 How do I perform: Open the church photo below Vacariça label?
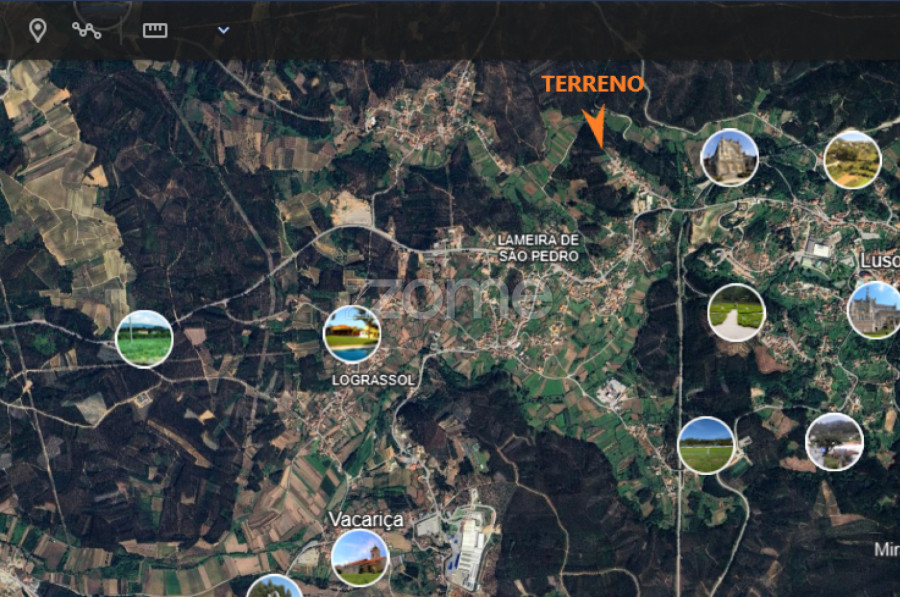tap(360, 557)
